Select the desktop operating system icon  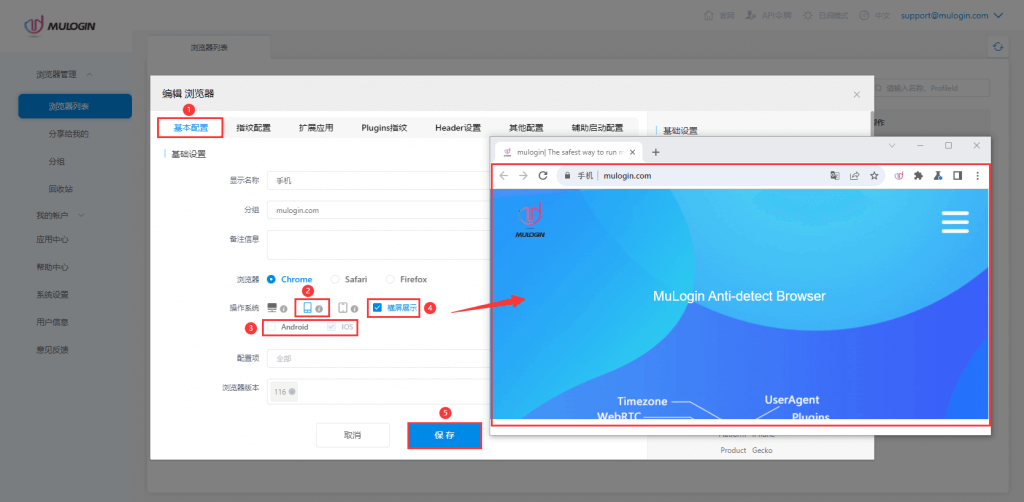tap(272, 307)
